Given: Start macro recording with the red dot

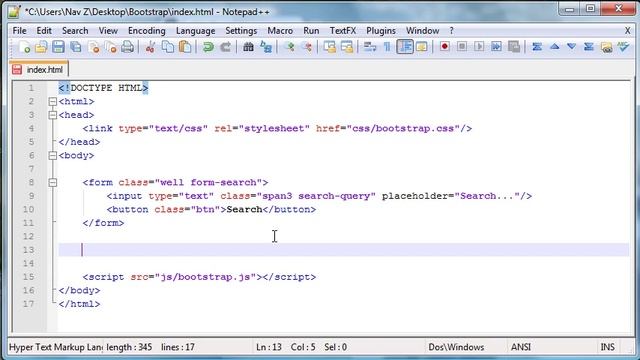Looking at the screenshot, I should 444,47.
